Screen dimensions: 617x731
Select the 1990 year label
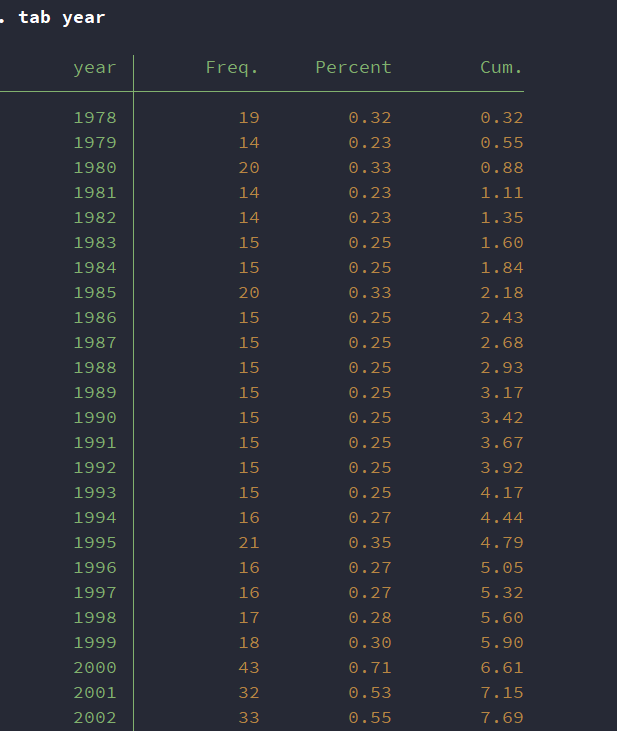[94, 418]
